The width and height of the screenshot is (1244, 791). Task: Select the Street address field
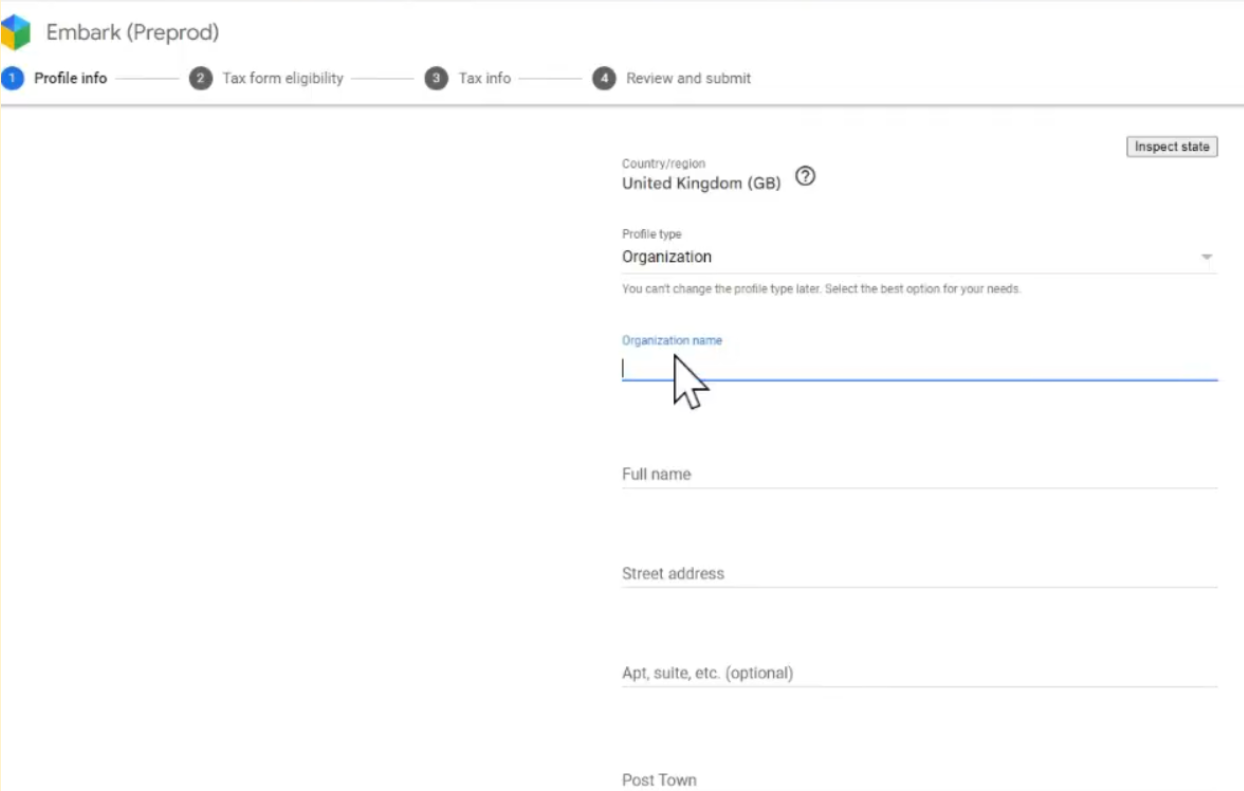tap(918, 573)
